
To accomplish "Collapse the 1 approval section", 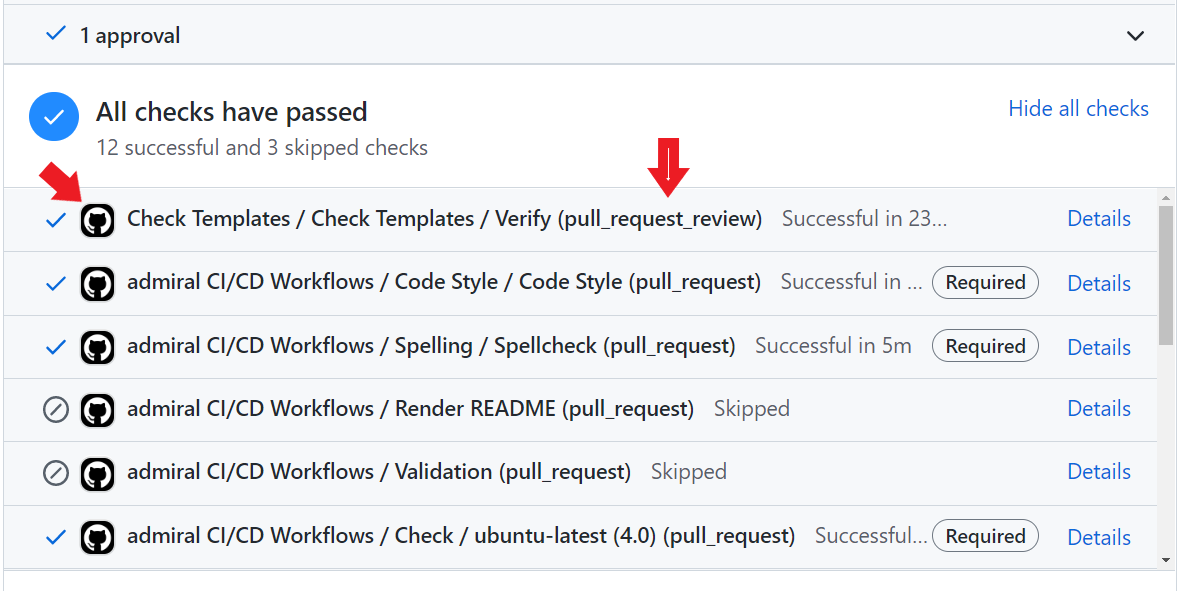I will click(1135, 35).
